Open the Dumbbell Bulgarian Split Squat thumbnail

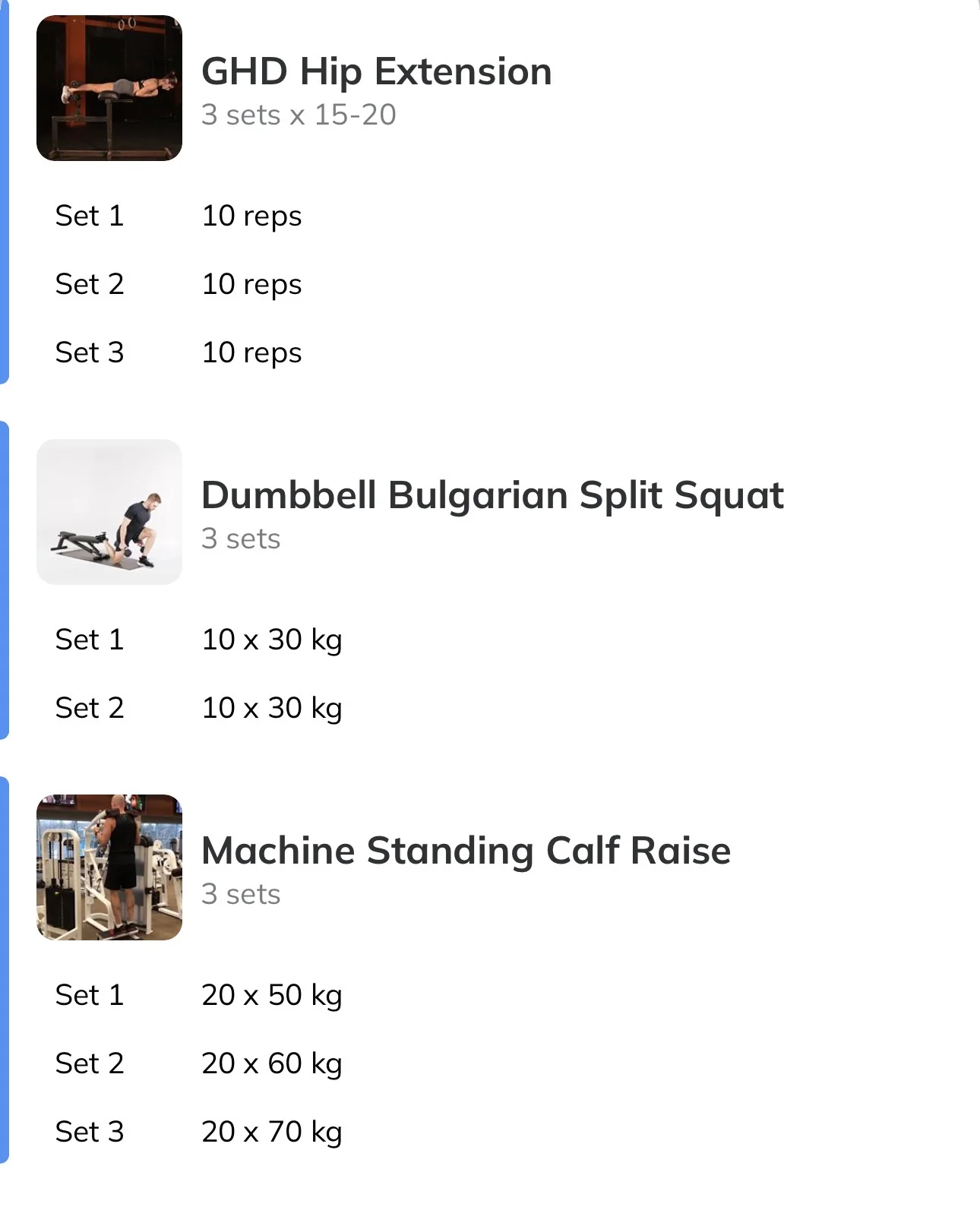click(x=109, y=512)
